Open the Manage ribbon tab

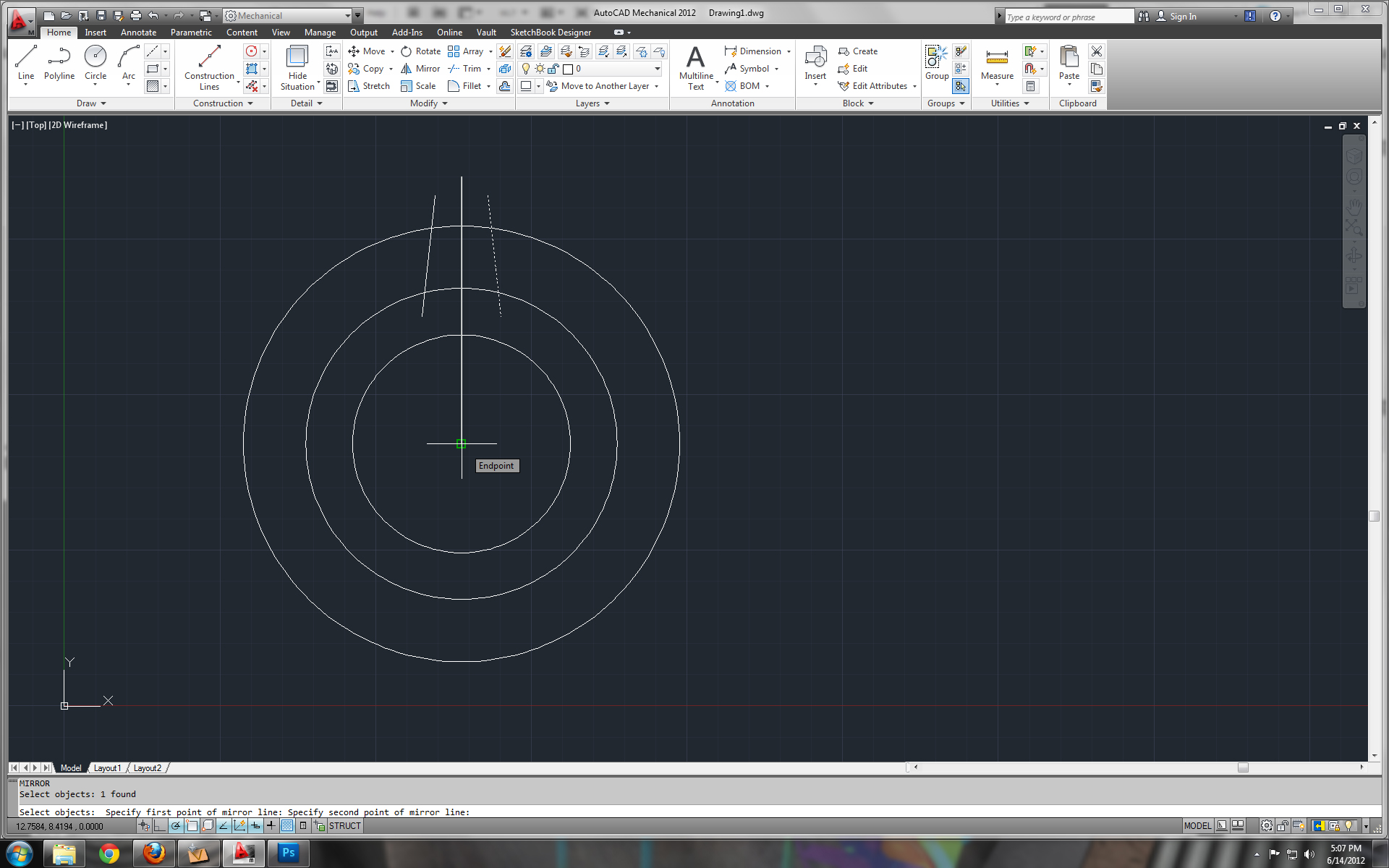click(x=320, y=33)
